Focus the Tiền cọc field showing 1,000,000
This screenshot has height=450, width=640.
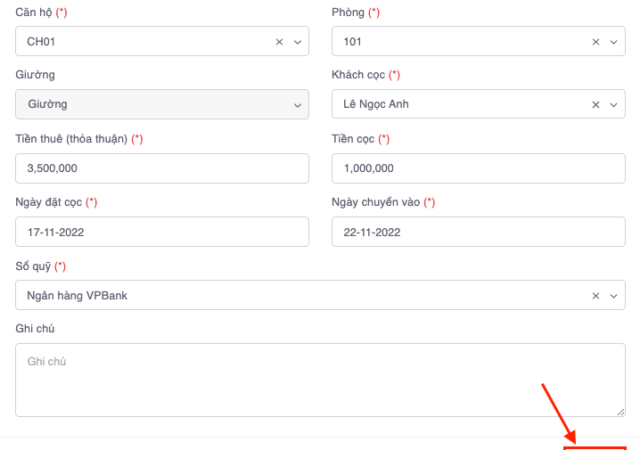(478, 168)
